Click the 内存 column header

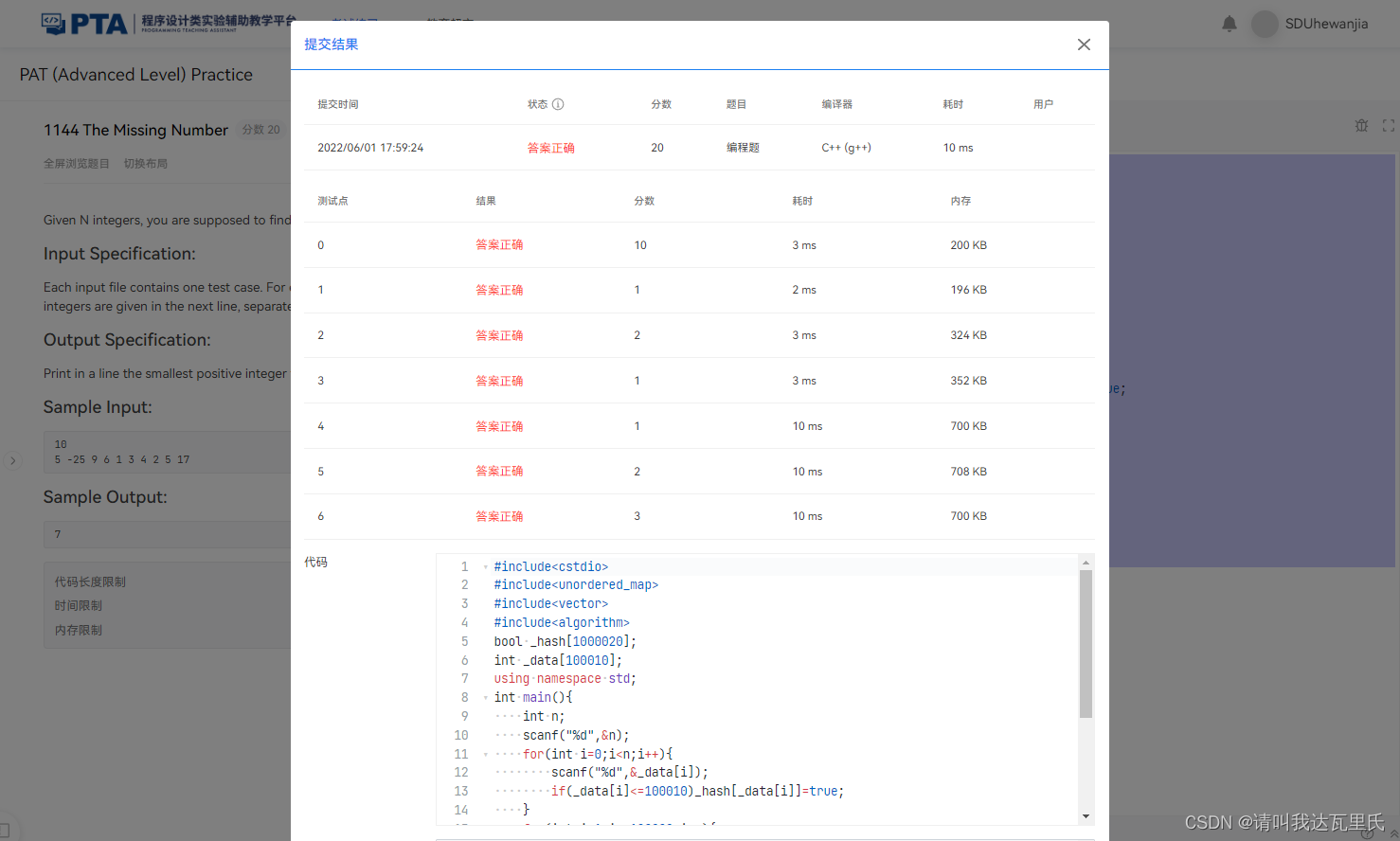[960, 201]
